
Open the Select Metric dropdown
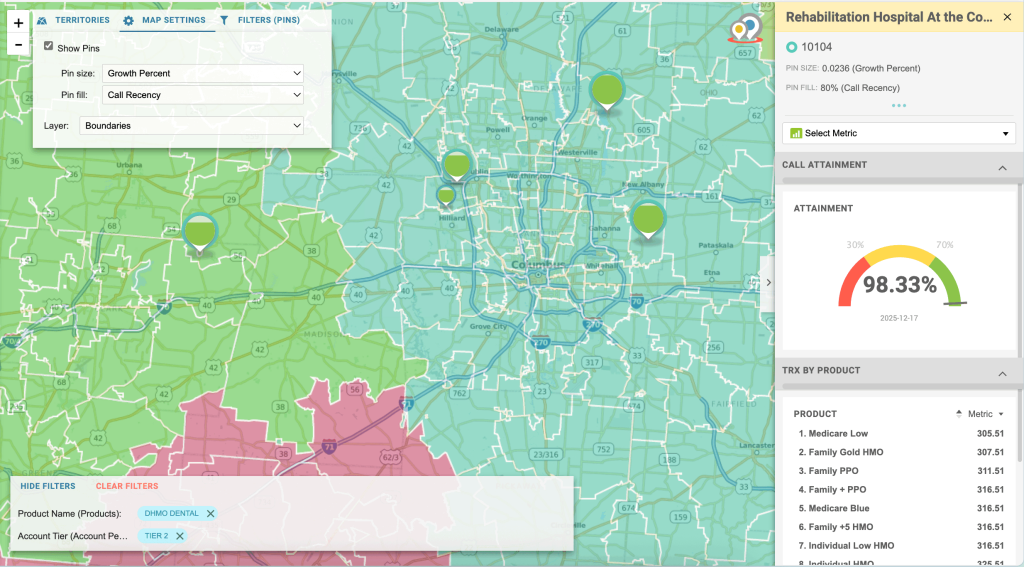(899, 133)
